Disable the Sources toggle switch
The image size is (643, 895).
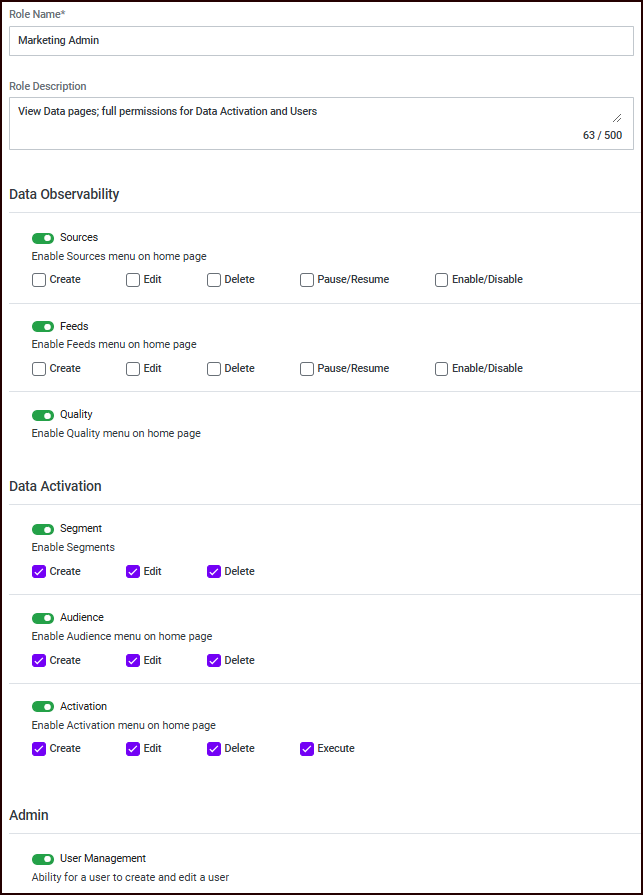[43, 238]
